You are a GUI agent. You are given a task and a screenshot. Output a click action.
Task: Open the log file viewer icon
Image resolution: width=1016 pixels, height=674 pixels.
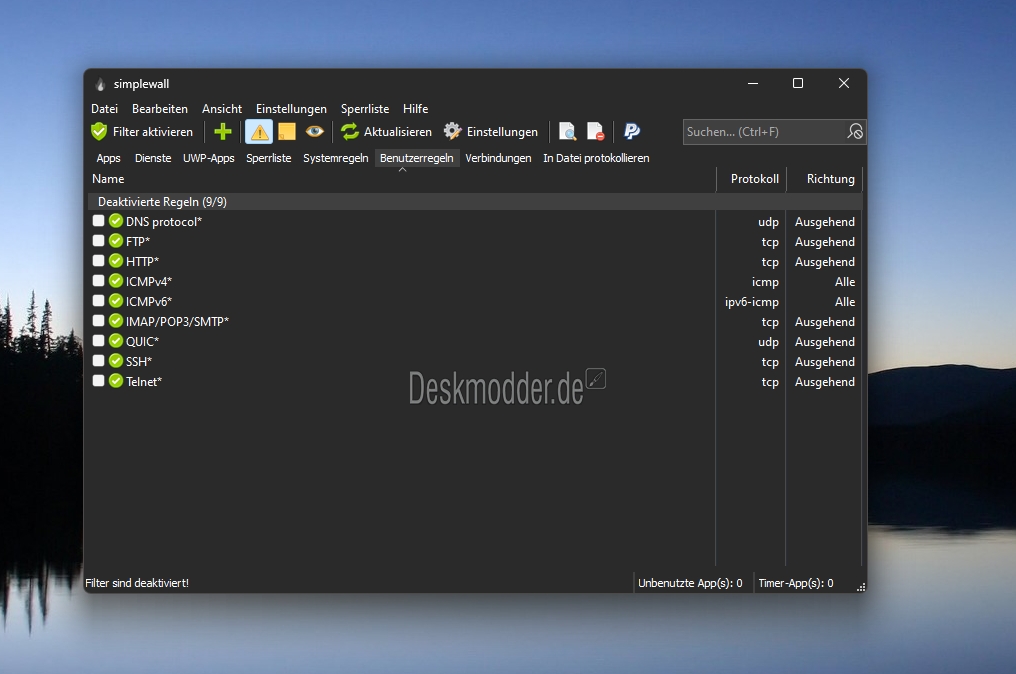(x=567, y=132)
